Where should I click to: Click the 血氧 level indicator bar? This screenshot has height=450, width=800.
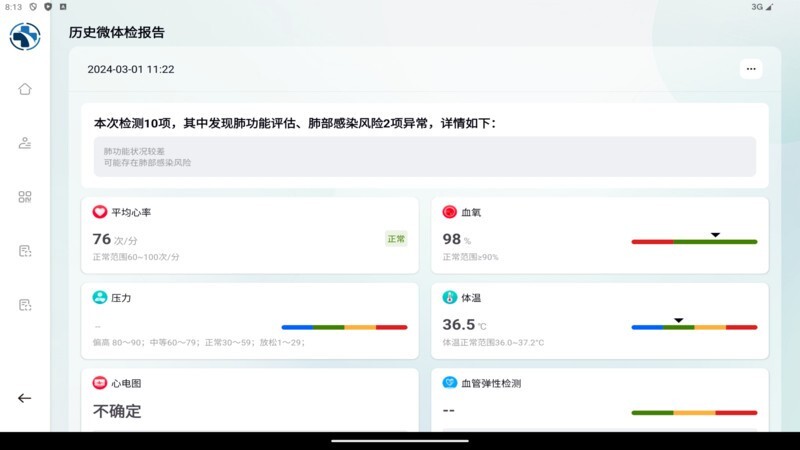tap(694, 241)
